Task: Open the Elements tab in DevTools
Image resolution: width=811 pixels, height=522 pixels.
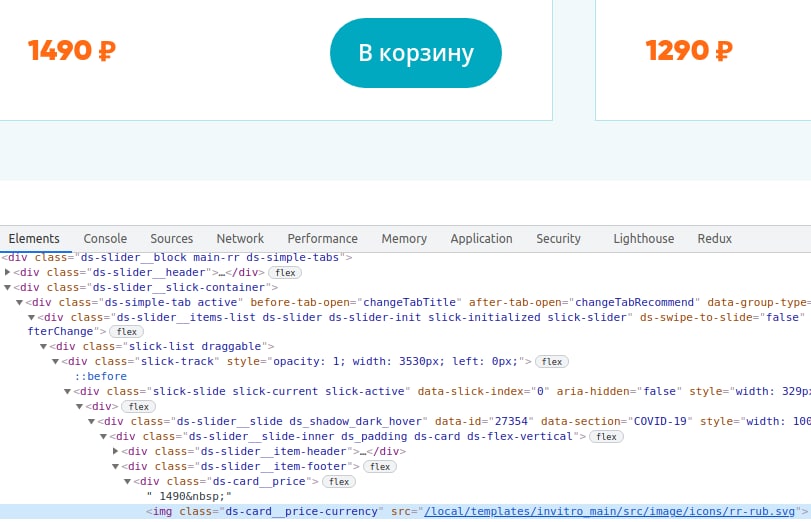Action: point(34,238)
